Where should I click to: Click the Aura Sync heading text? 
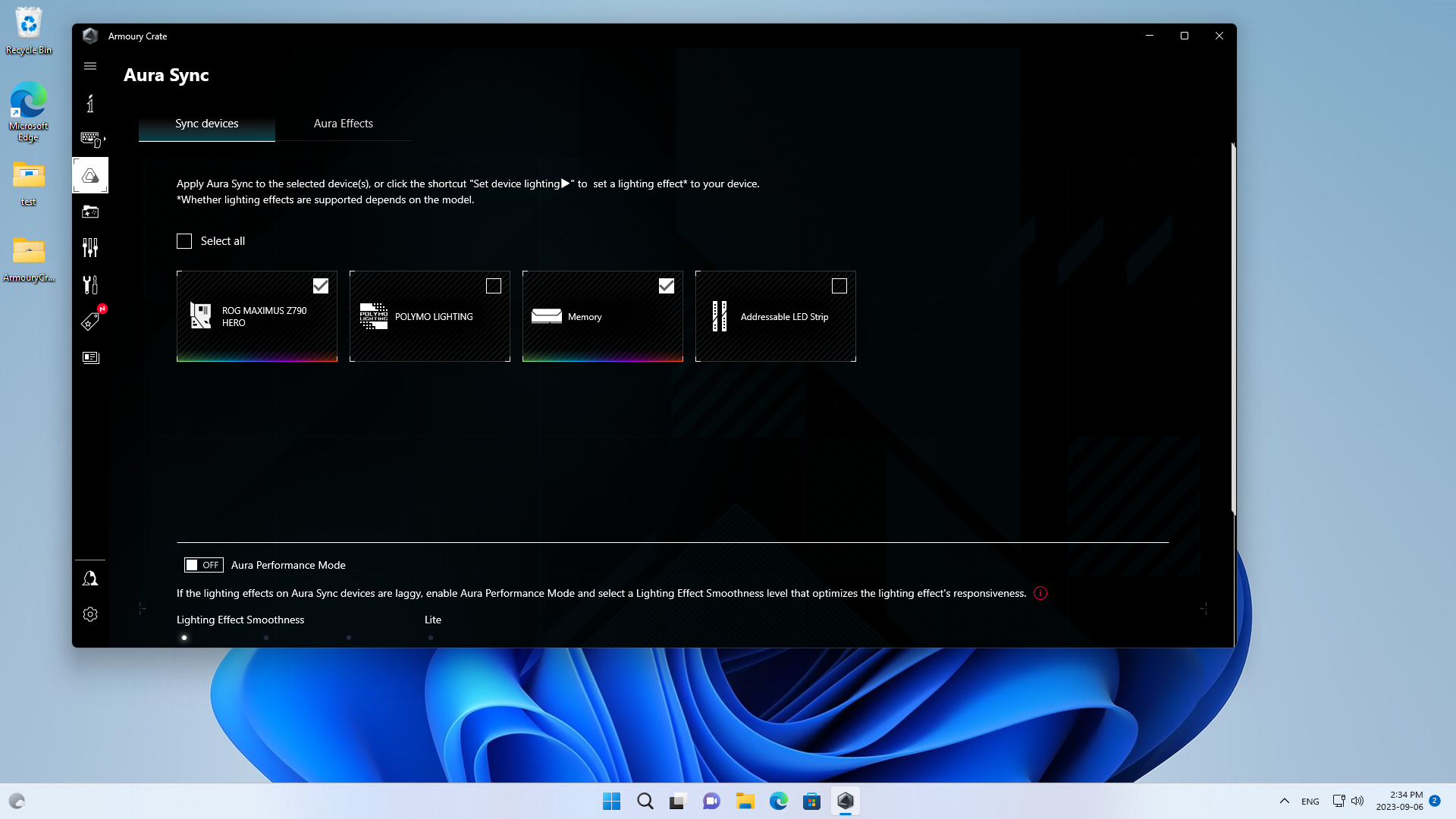point(166,75)
